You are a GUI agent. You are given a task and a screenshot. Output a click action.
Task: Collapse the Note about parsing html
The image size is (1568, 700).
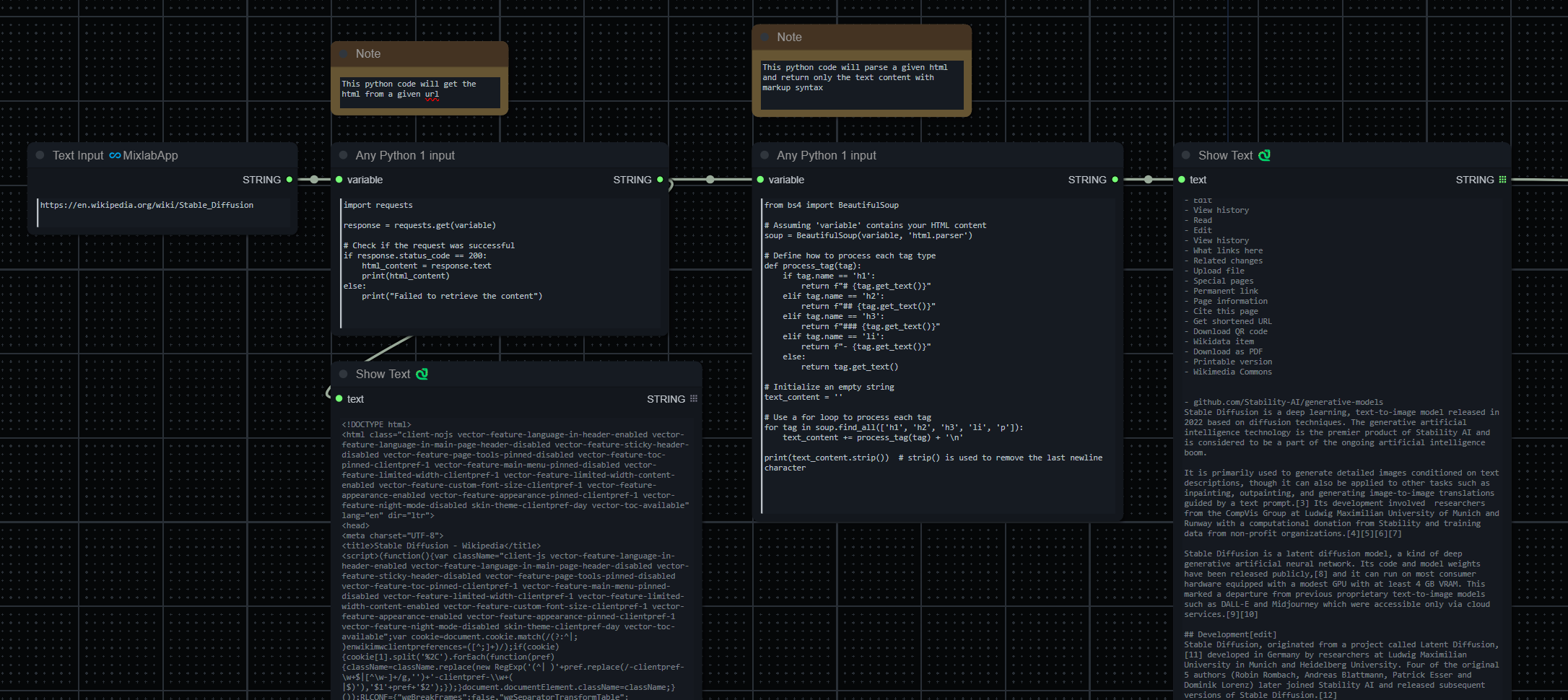click(x=765, y=37)
